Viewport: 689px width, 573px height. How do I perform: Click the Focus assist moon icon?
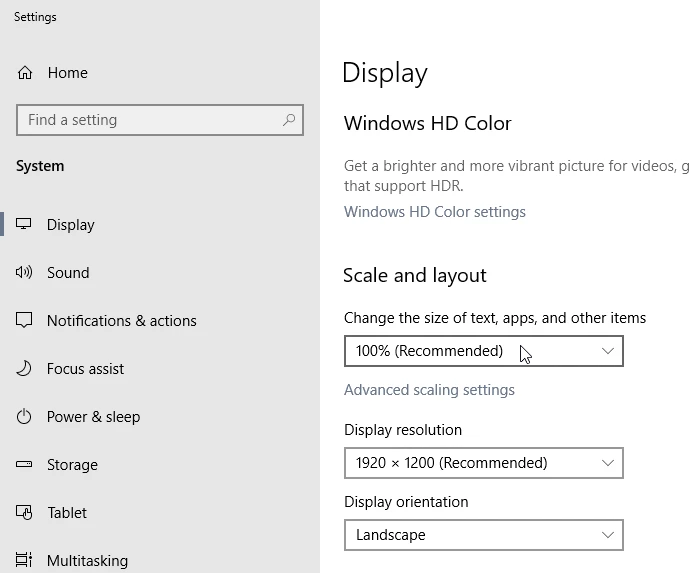coord(24,368)
